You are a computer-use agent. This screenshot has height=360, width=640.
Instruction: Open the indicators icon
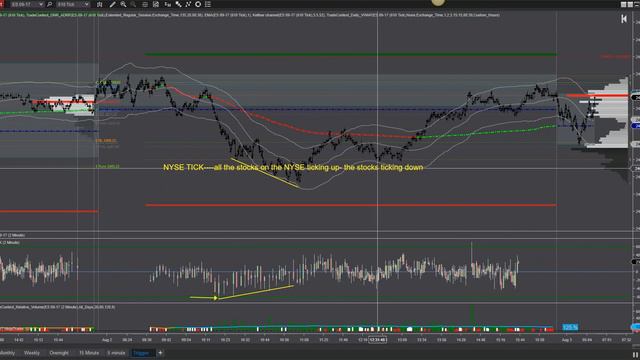coord(178,4)
